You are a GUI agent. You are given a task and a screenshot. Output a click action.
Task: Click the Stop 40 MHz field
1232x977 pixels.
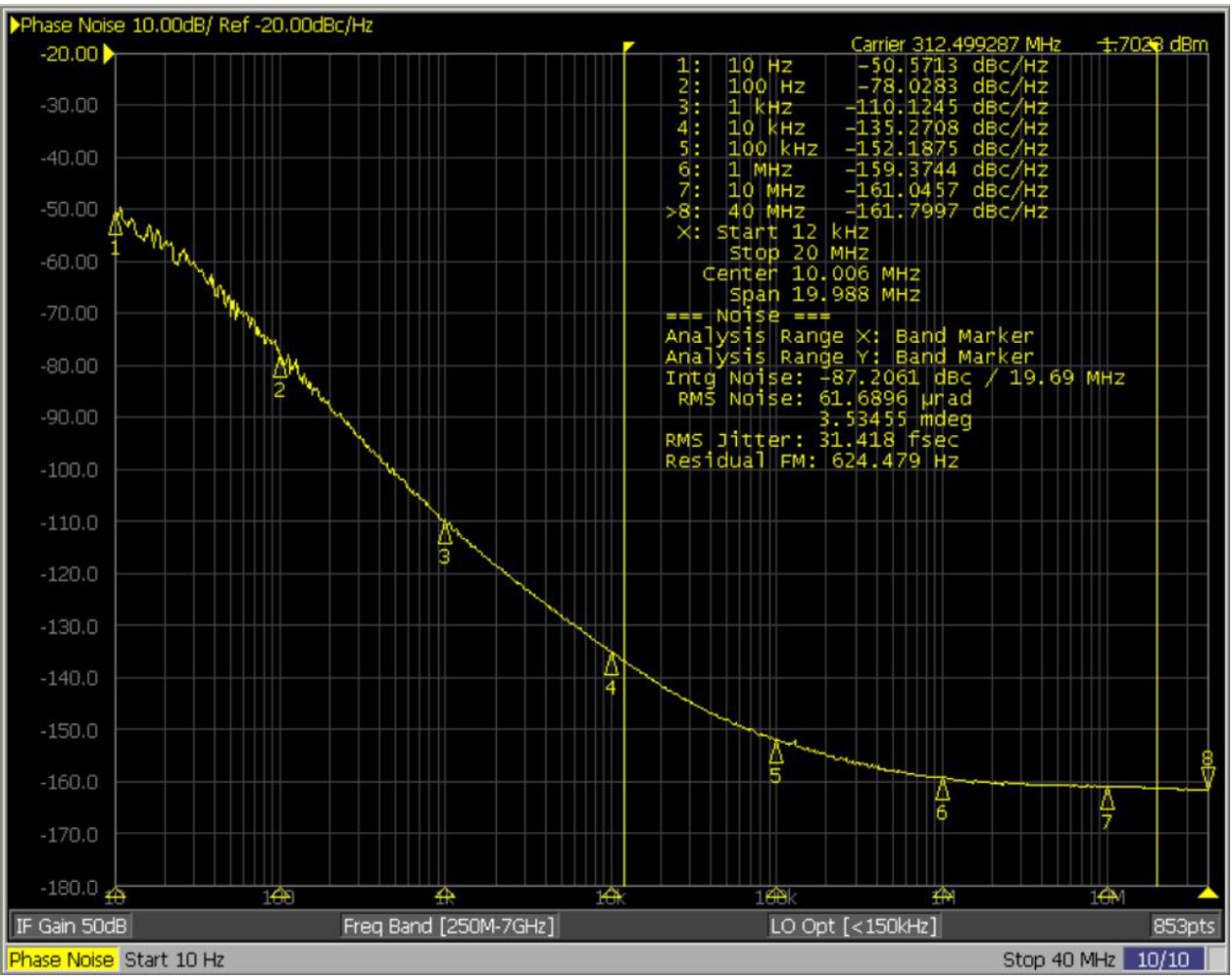1058,960
